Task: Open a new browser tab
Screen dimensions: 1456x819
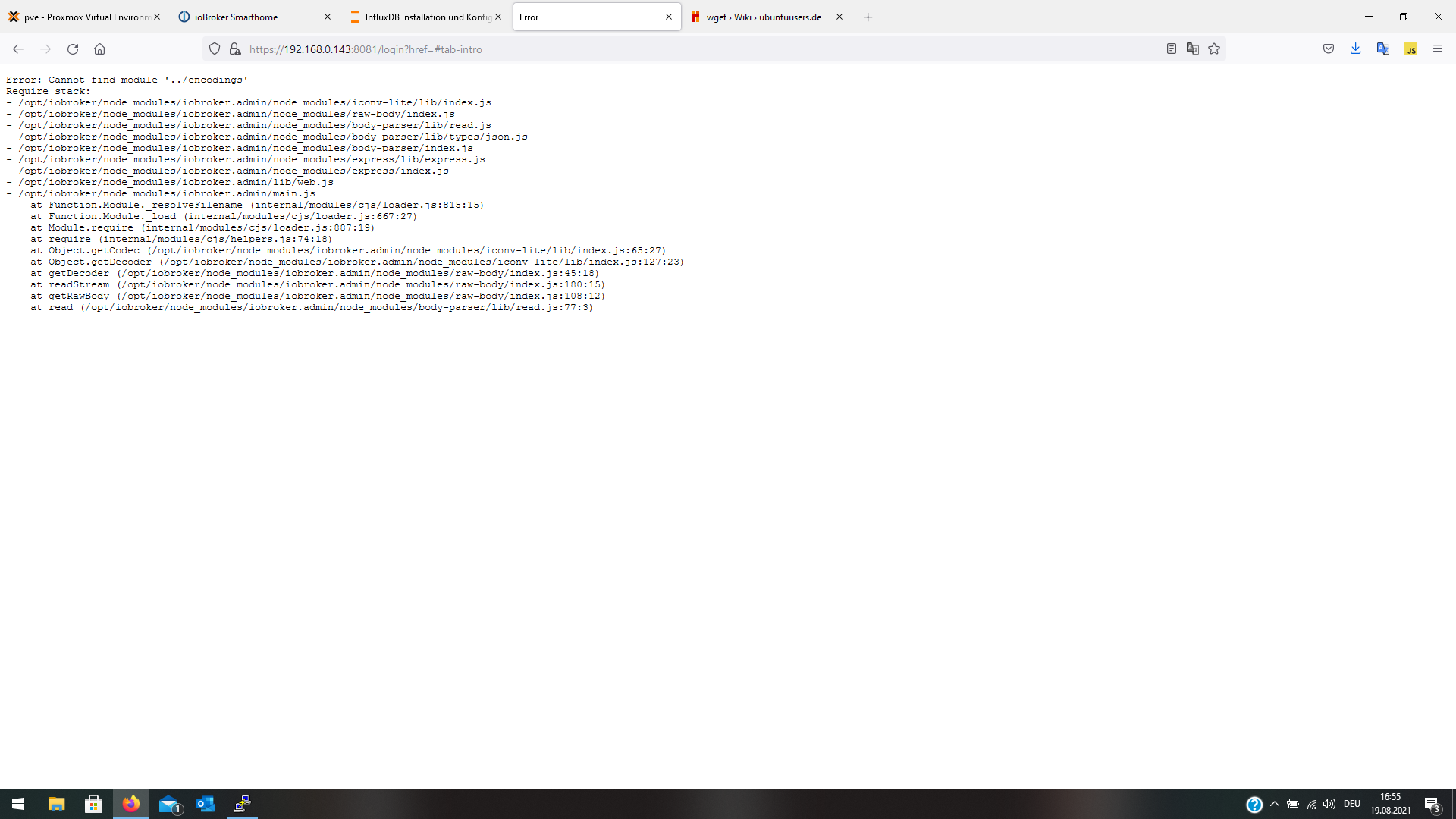Action: tap(868, 17)
